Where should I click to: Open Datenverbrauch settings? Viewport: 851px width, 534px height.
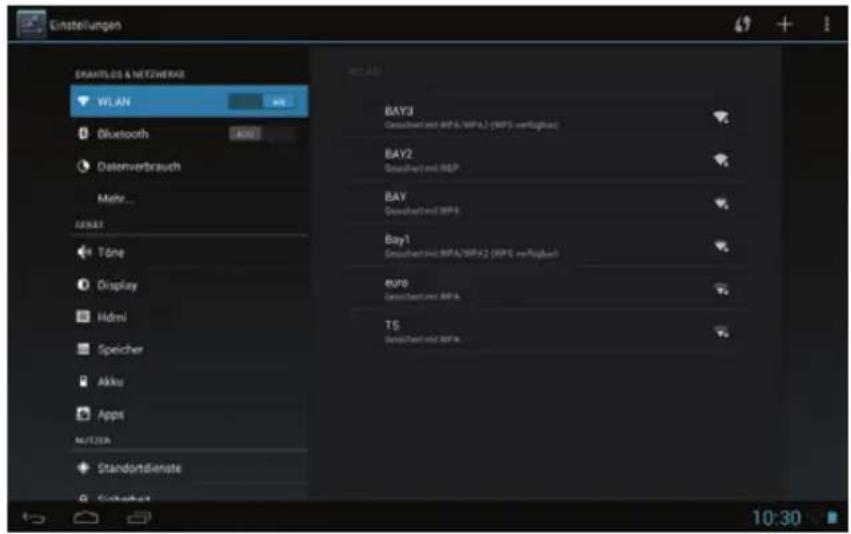189,166
